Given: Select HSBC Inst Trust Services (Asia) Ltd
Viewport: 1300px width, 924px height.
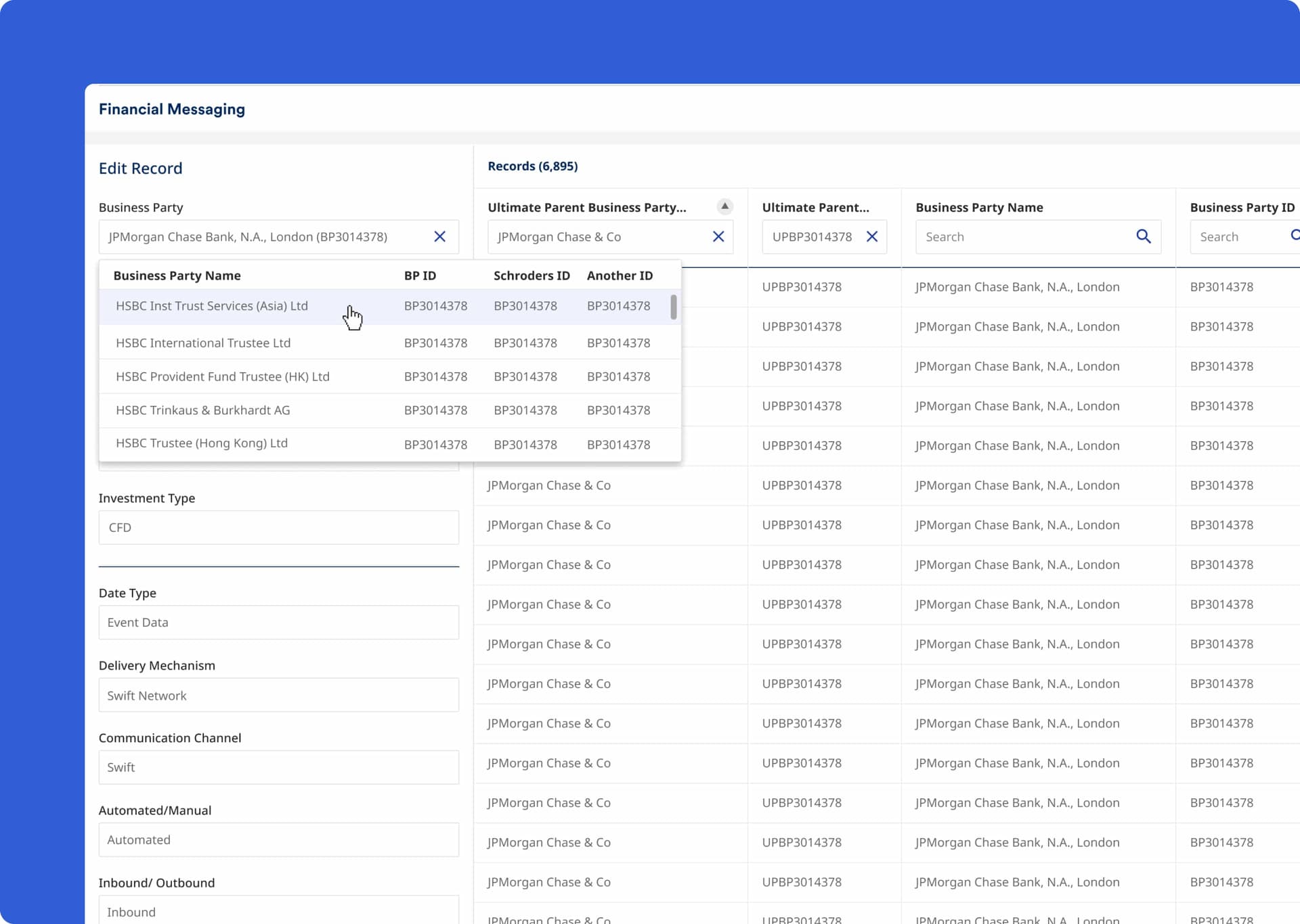Looking at the screenshot, I should click(389, 306).
